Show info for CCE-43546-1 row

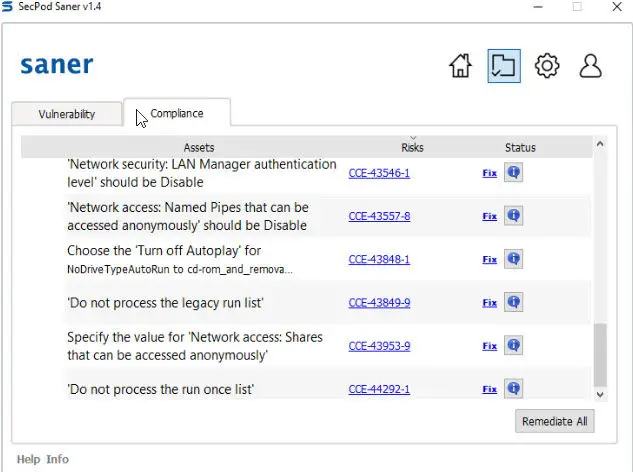[x=514, y=172]
